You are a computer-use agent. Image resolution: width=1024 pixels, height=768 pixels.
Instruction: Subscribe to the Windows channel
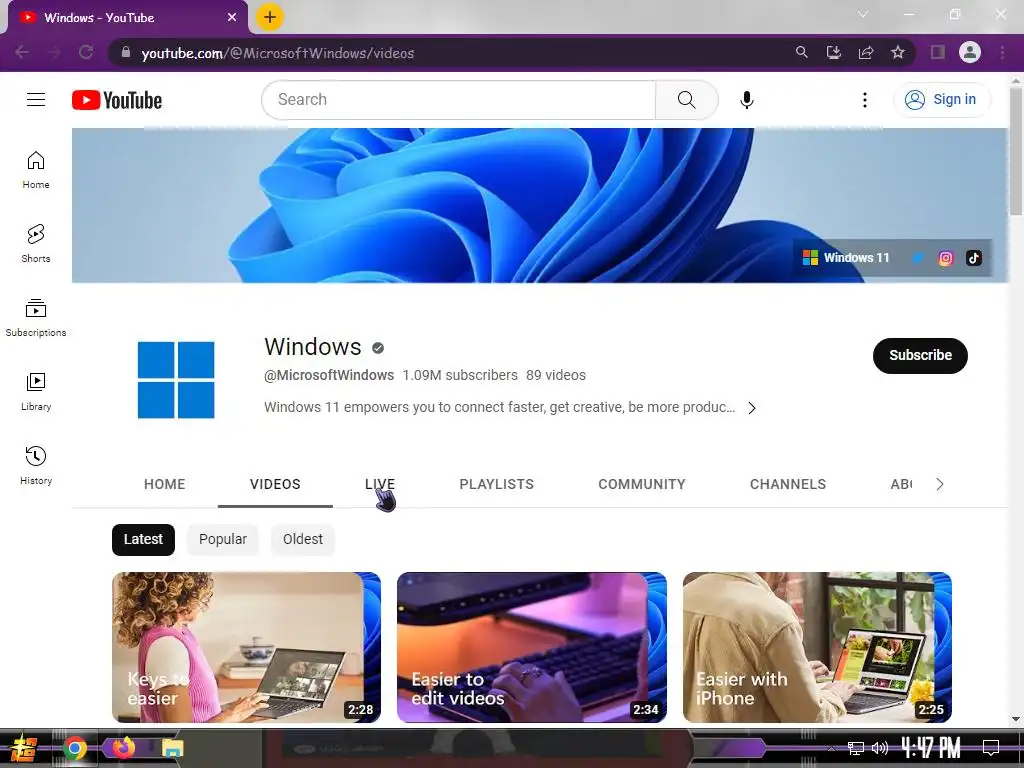click(x=920, y=356)
